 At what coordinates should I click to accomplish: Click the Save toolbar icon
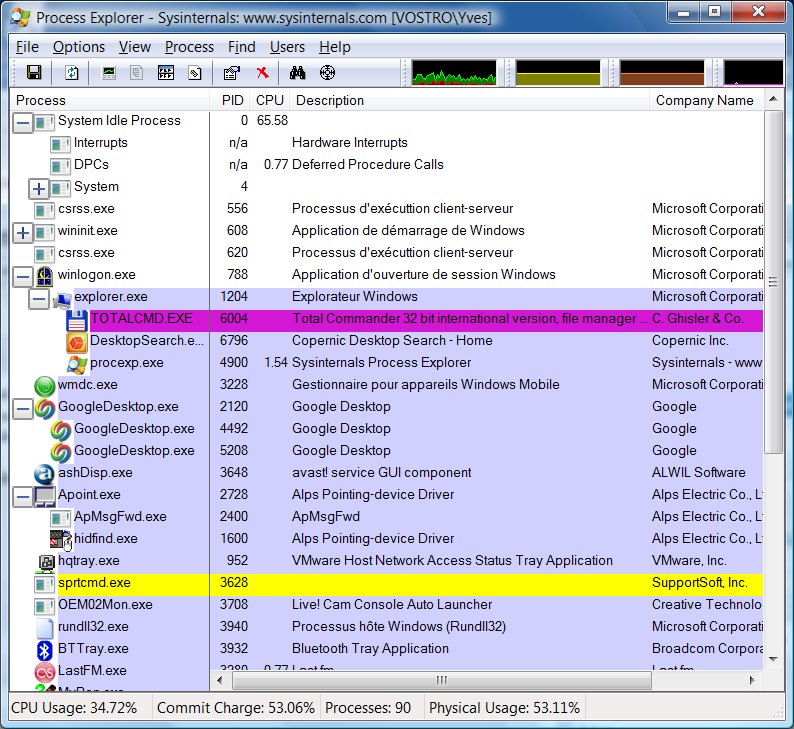click(x=34, y=72)
